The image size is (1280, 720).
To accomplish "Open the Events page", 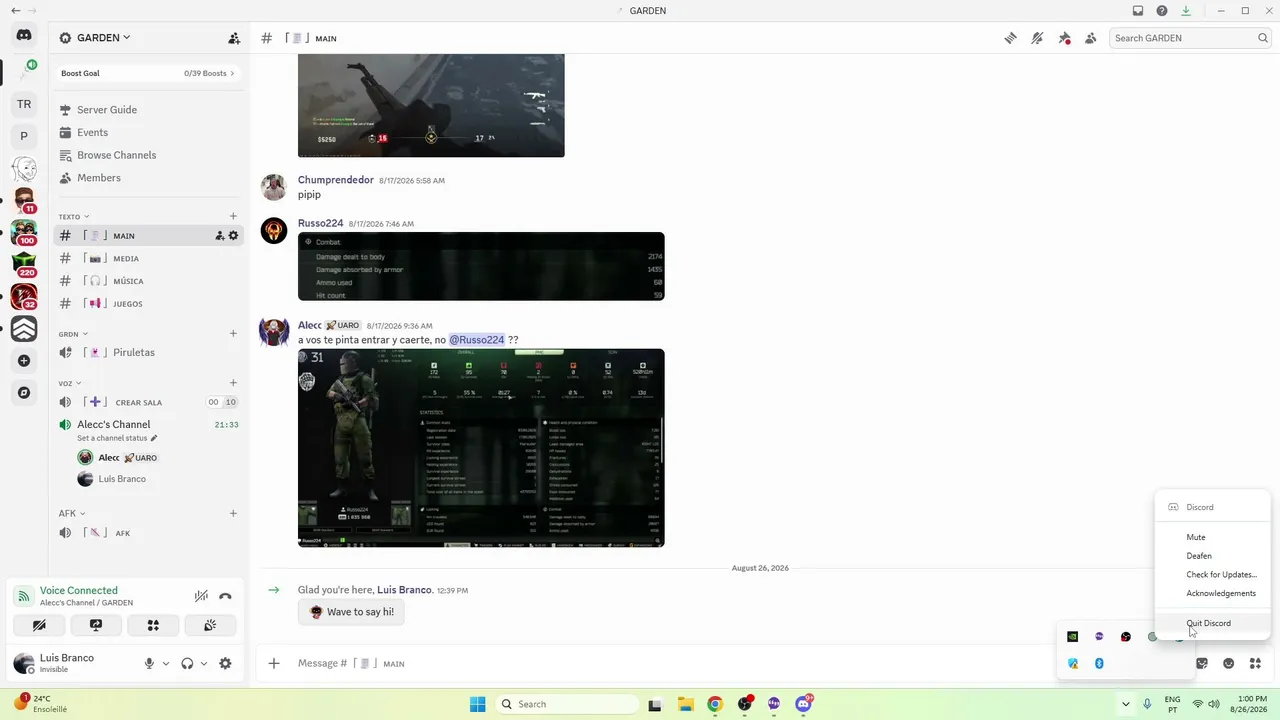I will [148, 132].
